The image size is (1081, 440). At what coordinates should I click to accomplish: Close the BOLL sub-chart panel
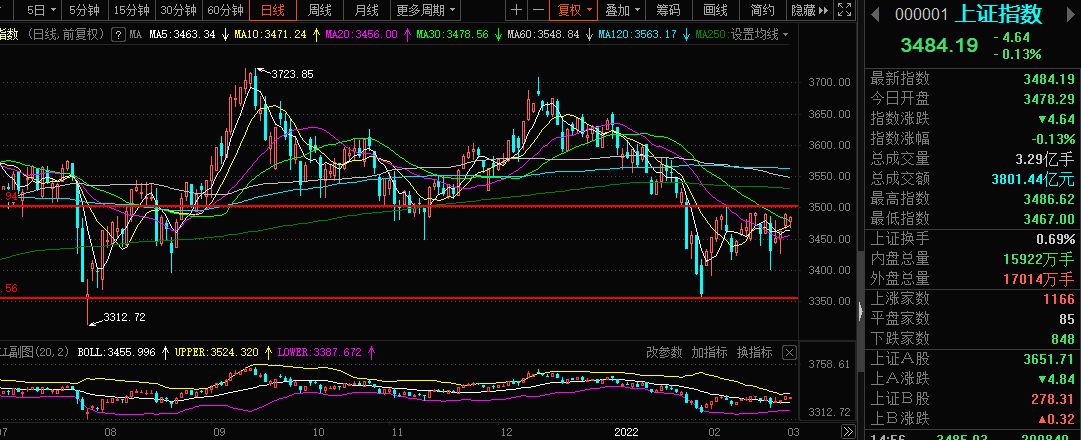pos(789,352)
